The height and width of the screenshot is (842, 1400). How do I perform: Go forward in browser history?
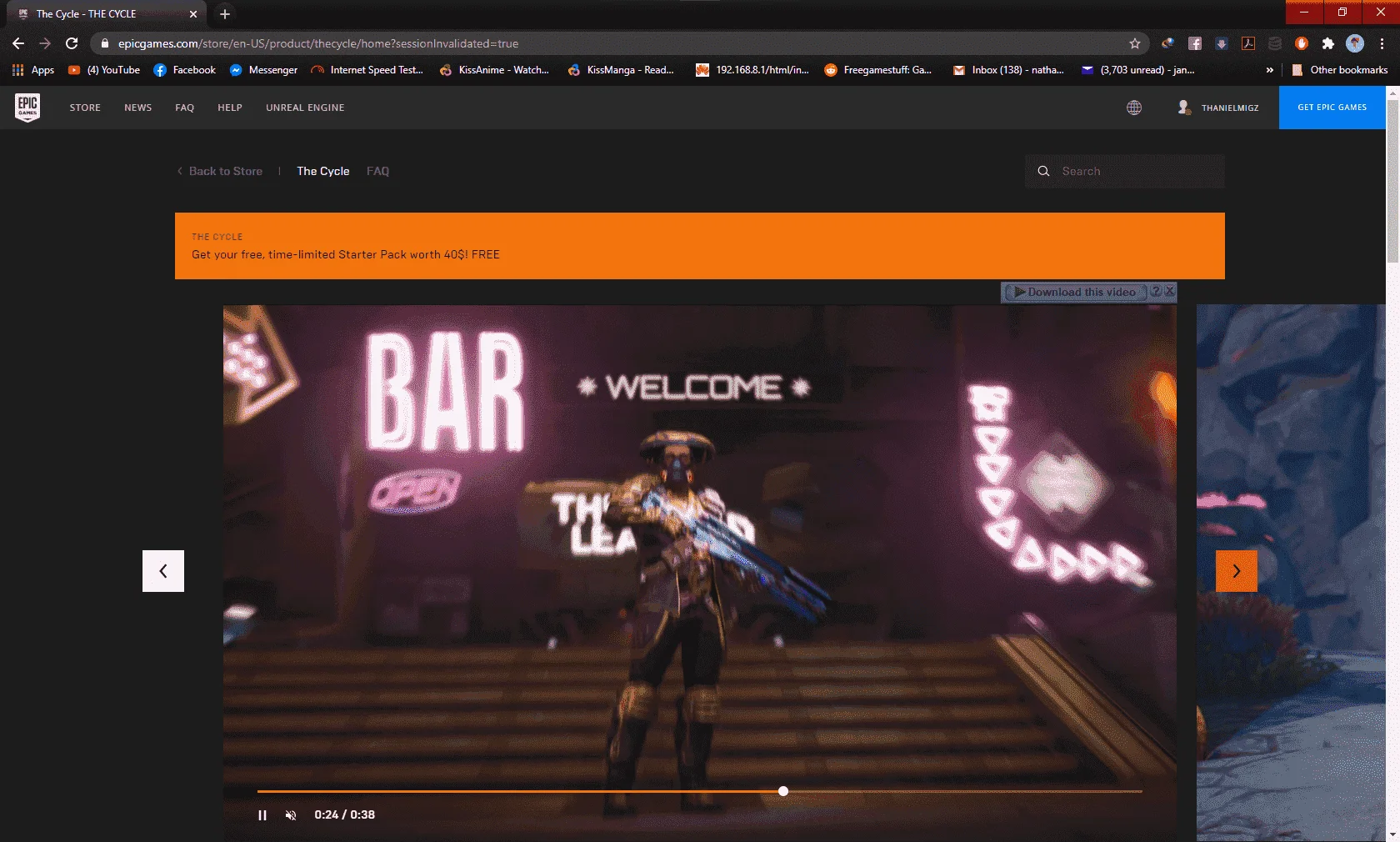[45, 43]
